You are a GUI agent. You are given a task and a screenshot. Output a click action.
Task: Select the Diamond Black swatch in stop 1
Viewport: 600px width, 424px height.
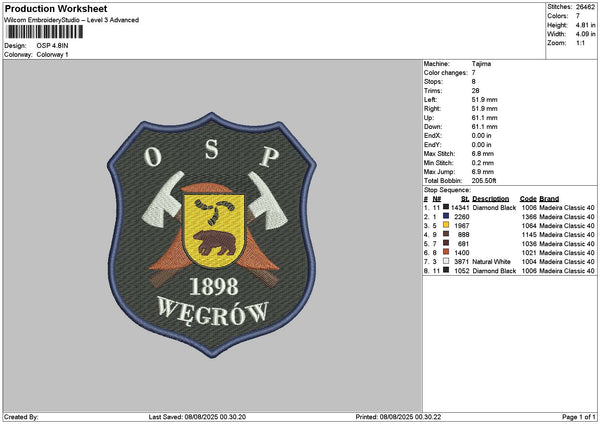coord(446,207)
